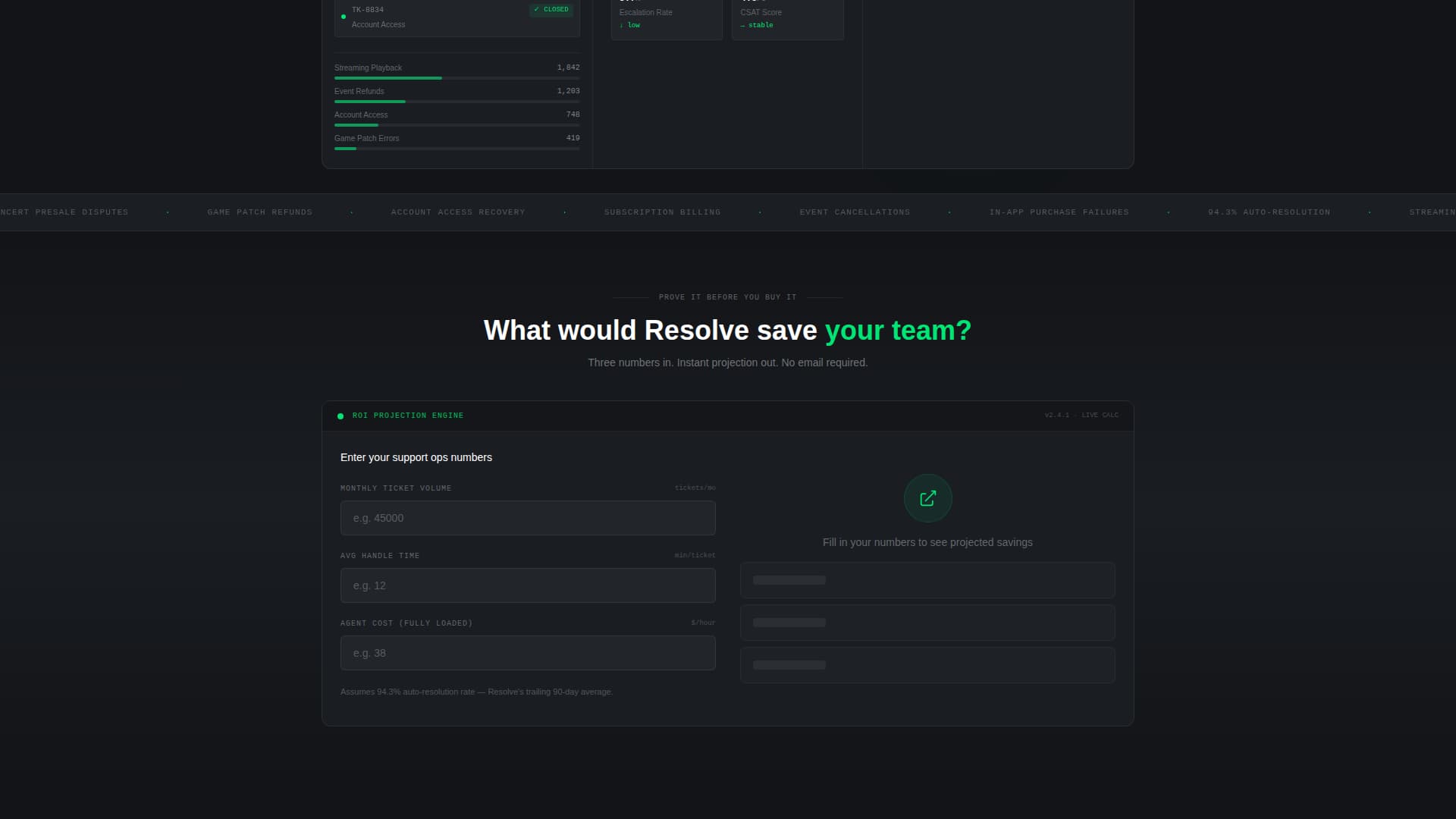Image resolution: width=1456 pixels, height=819 pixels.
Task: Click the Game Patch Errors progress bar
Action: click(457, 149)
